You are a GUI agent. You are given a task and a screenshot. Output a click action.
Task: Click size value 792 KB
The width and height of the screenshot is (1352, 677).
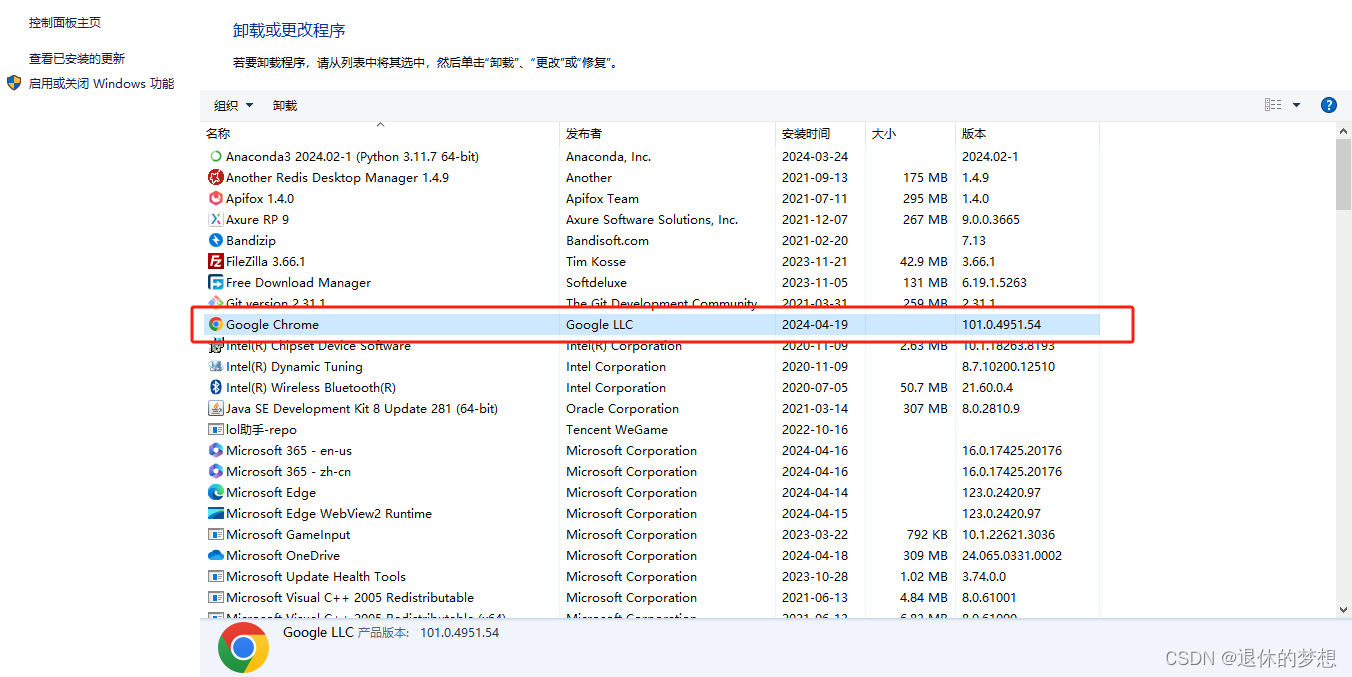click(x=927, y=534)
